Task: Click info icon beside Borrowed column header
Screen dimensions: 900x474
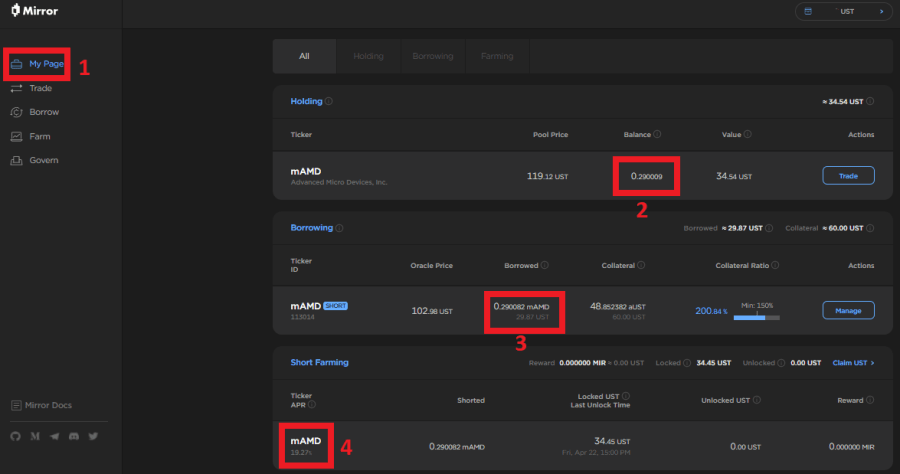Action: tap(545, 265)
